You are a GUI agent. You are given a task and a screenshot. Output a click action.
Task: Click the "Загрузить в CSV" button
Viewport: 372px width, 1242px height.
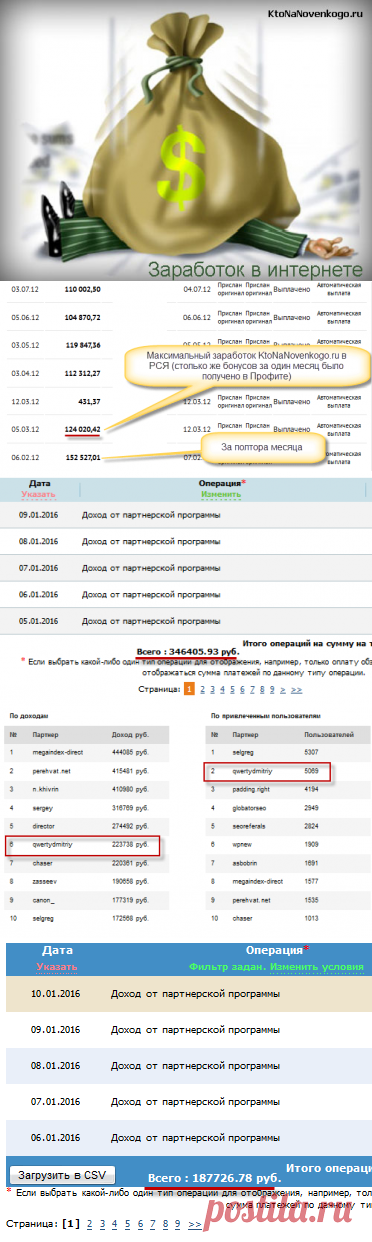click(x=62, y=1175)
